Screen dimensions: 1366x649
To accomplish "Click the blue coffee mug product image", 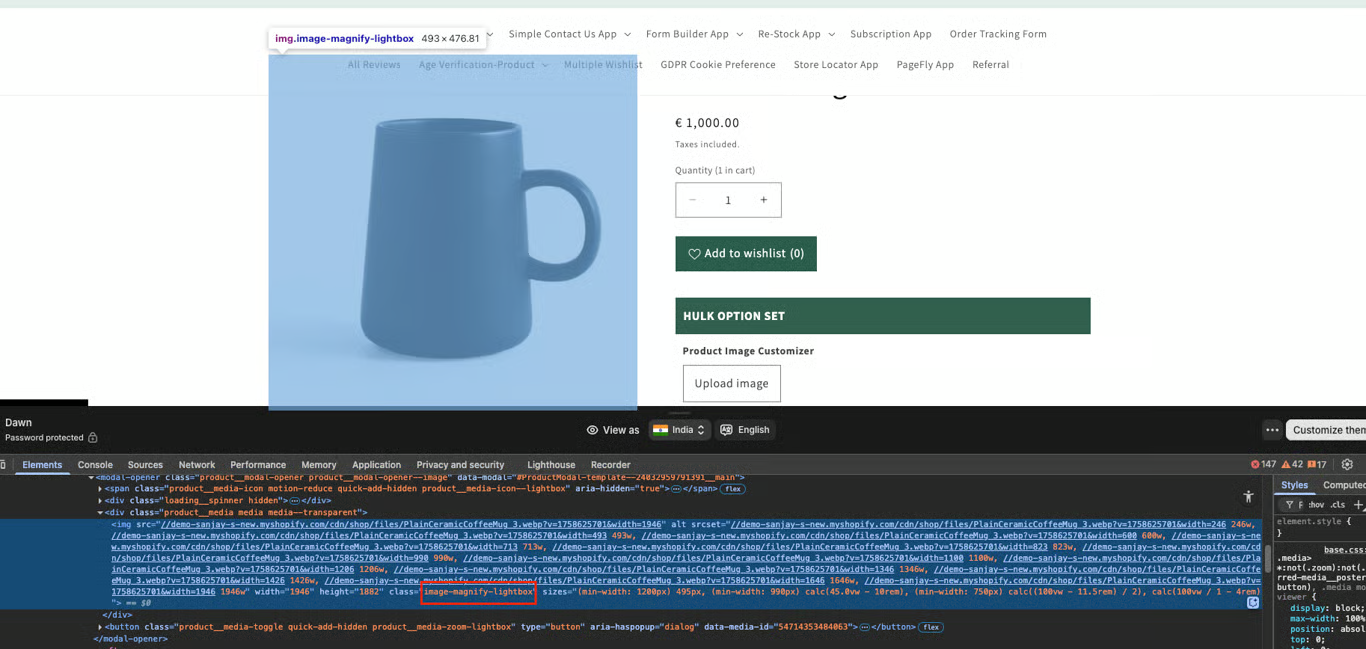I will (453, 232).
